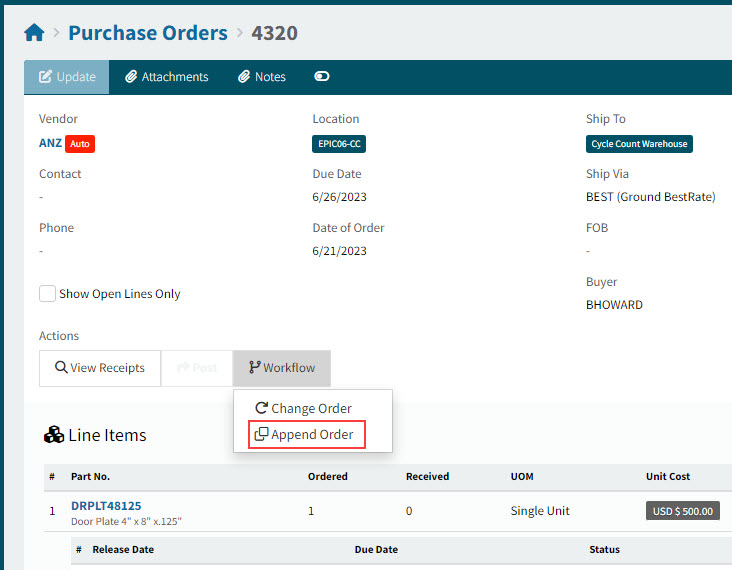Click the red Auto badge

80,144
